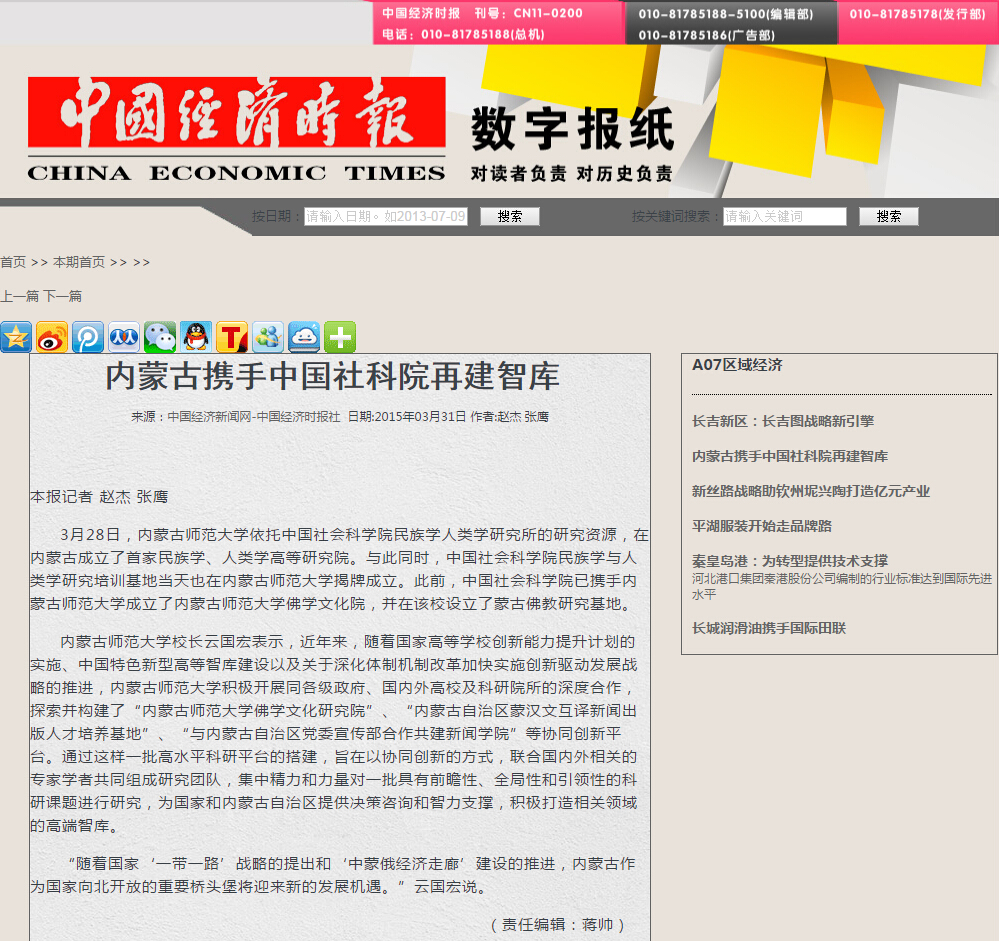
Task: Open sidebar link 内蒙古携手中国社科院再建智库
Action: coord(790,456)
